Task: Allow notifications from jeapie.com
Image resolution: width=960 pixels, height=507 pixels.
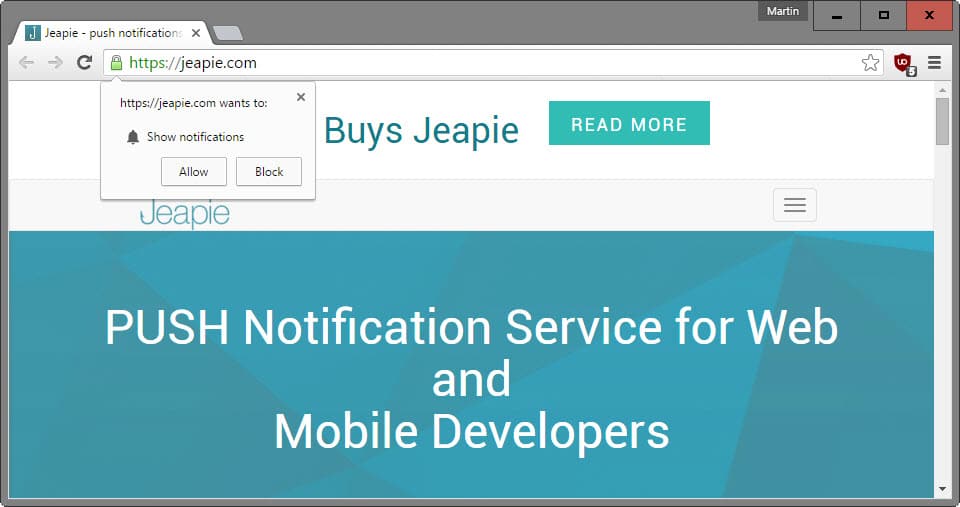Action: coord(193,171)
